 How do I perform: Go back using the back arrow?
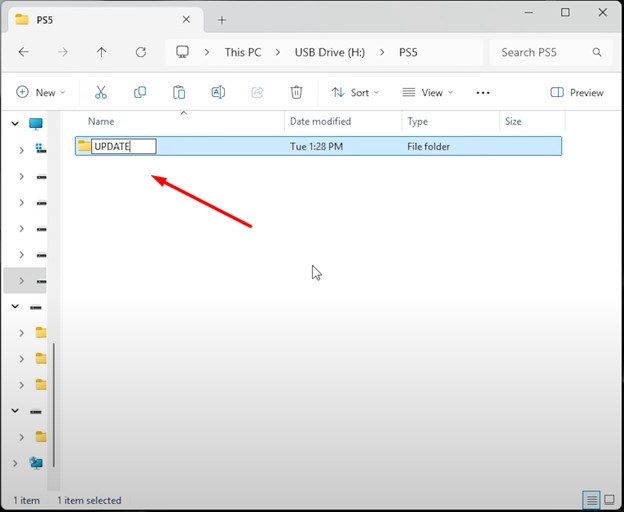(23, 52)
